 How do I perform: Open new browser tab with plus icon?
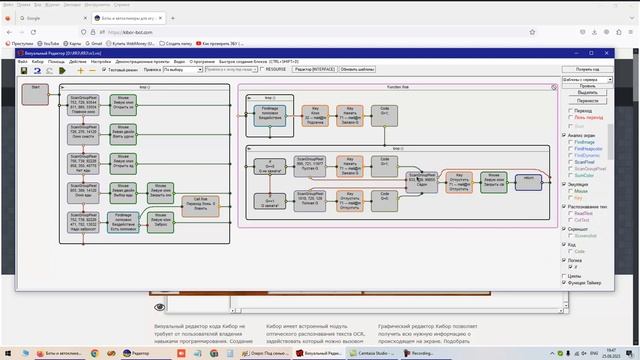pyautogui.click(x=173, y=18)
